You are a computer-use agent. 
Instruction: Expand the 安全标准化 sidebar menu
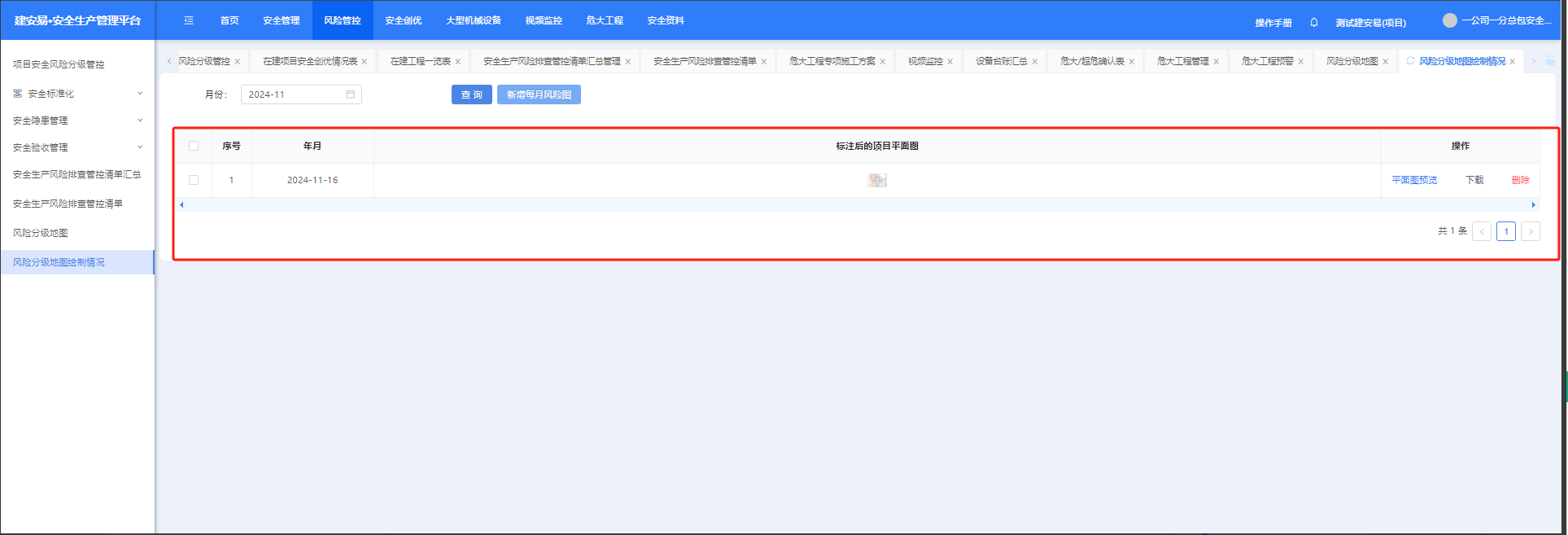tap(140, 94)
